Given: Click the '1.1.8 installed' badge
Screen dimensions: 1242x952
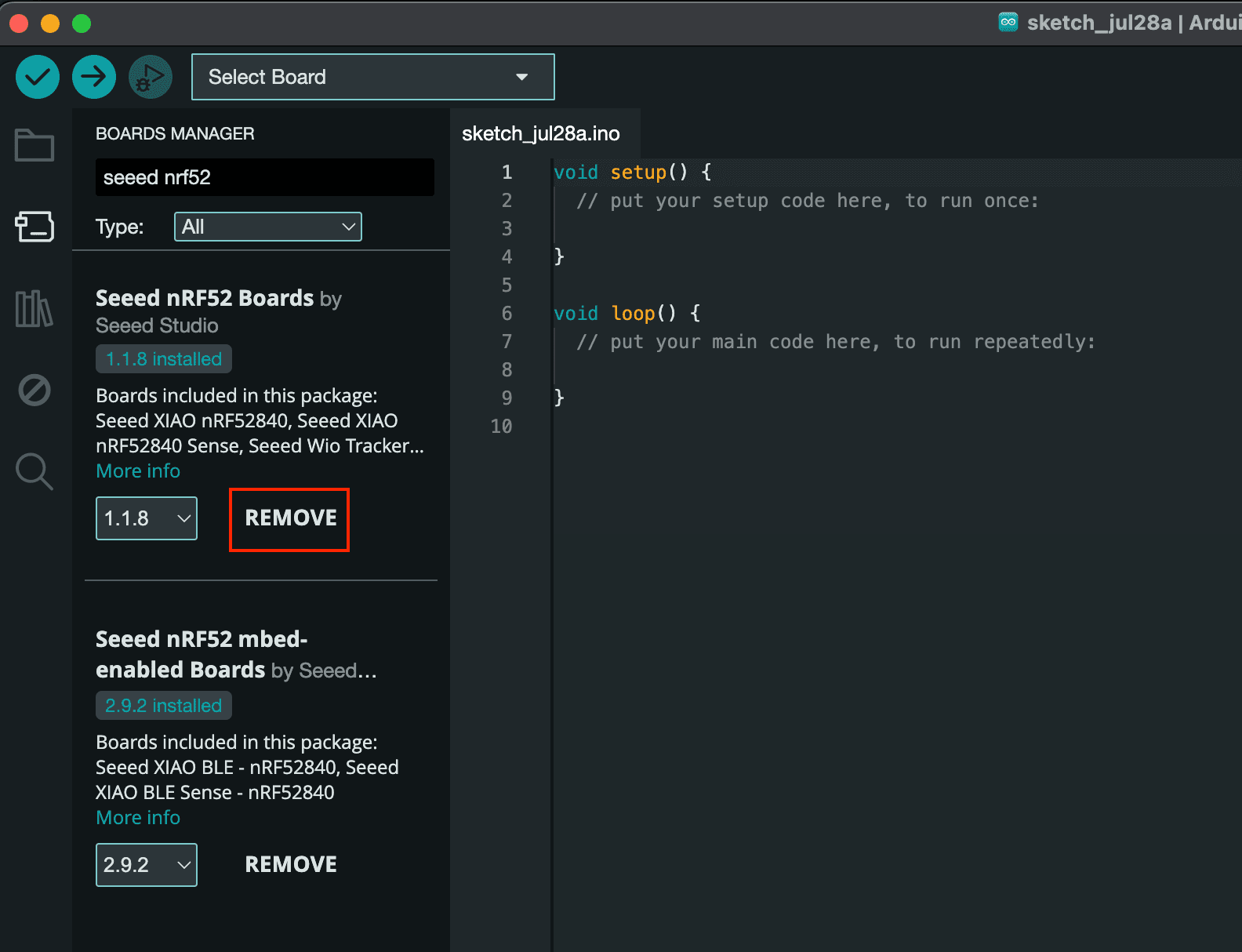Looking at the screenshot, I should click(x=164, y=359).
